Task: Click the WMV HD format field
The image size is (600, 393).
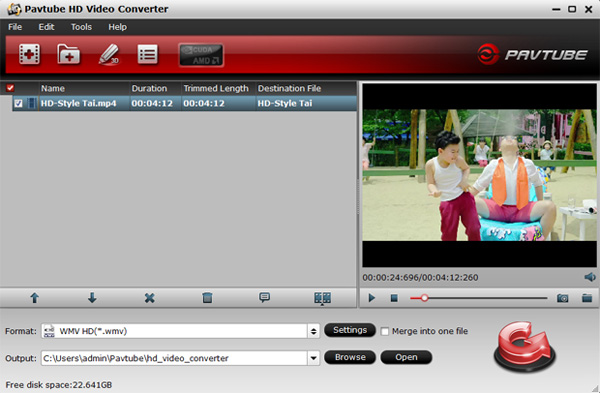Action: [174, 331]
